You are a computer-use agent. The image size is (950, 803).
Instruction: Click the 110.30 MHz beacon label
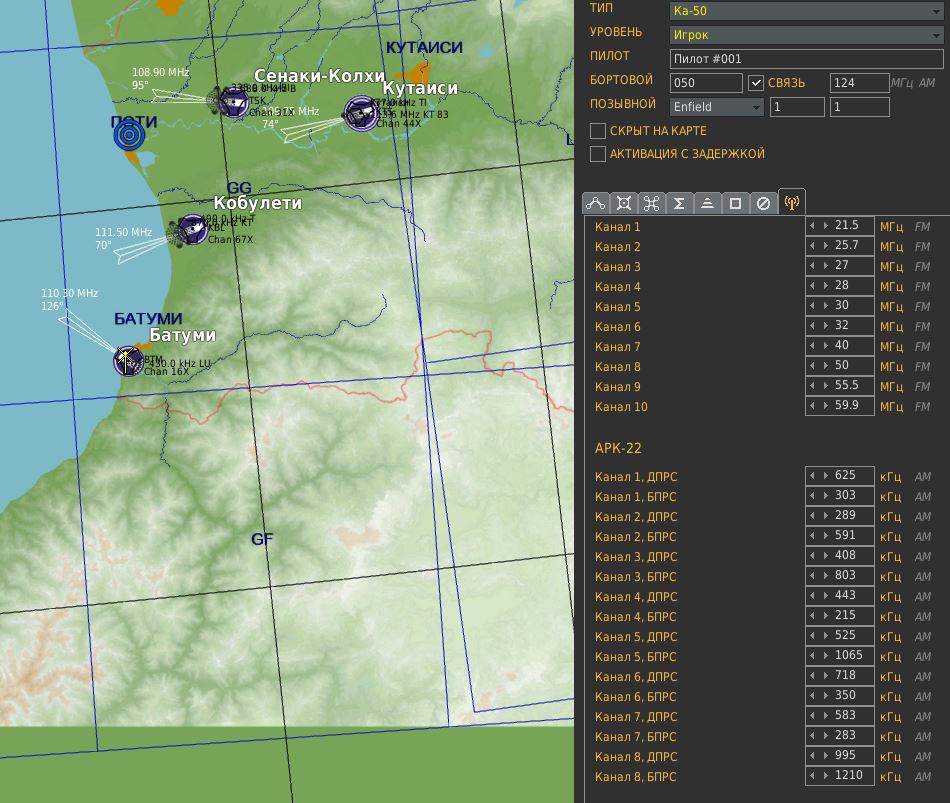[x=70, y=293]
